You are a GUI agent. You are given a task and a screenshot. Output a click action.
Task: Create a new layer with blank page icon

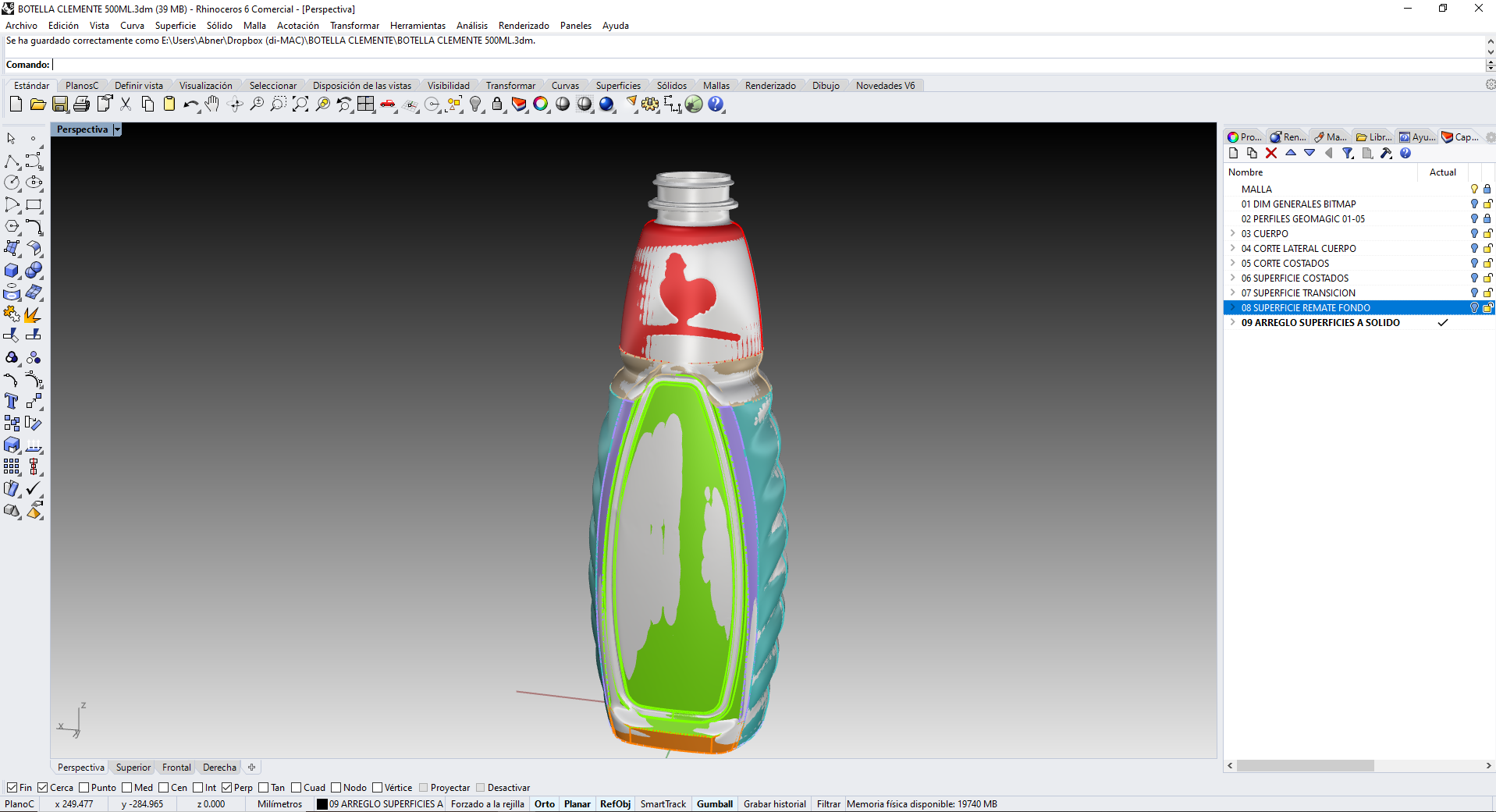1233,154
